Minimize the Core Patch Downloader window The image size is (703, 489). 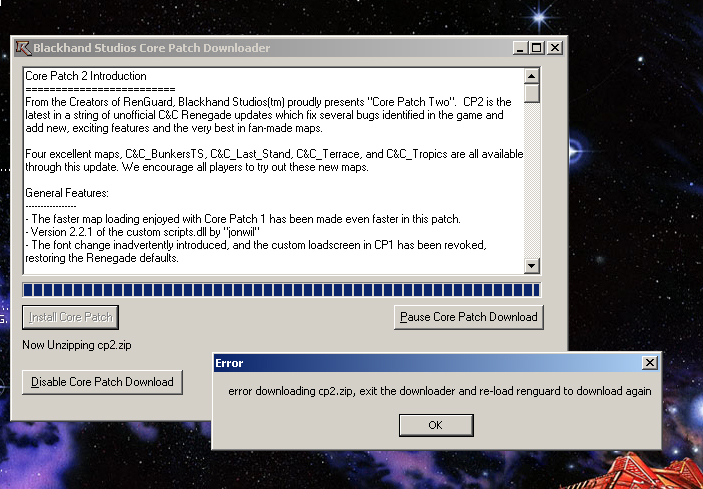click(520, 48)
